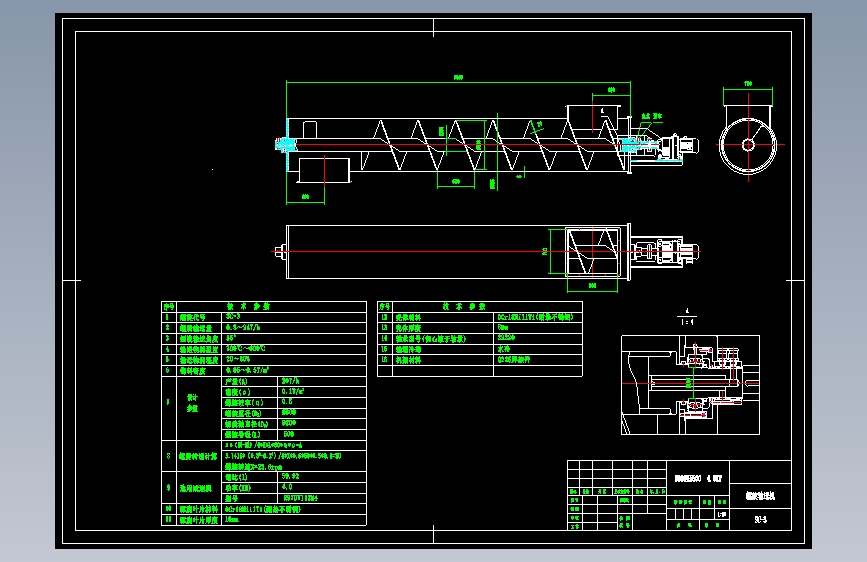This screenshot has height=562, width=867.
Task: Select the conveyor top plan view
Action: (487, 252)
